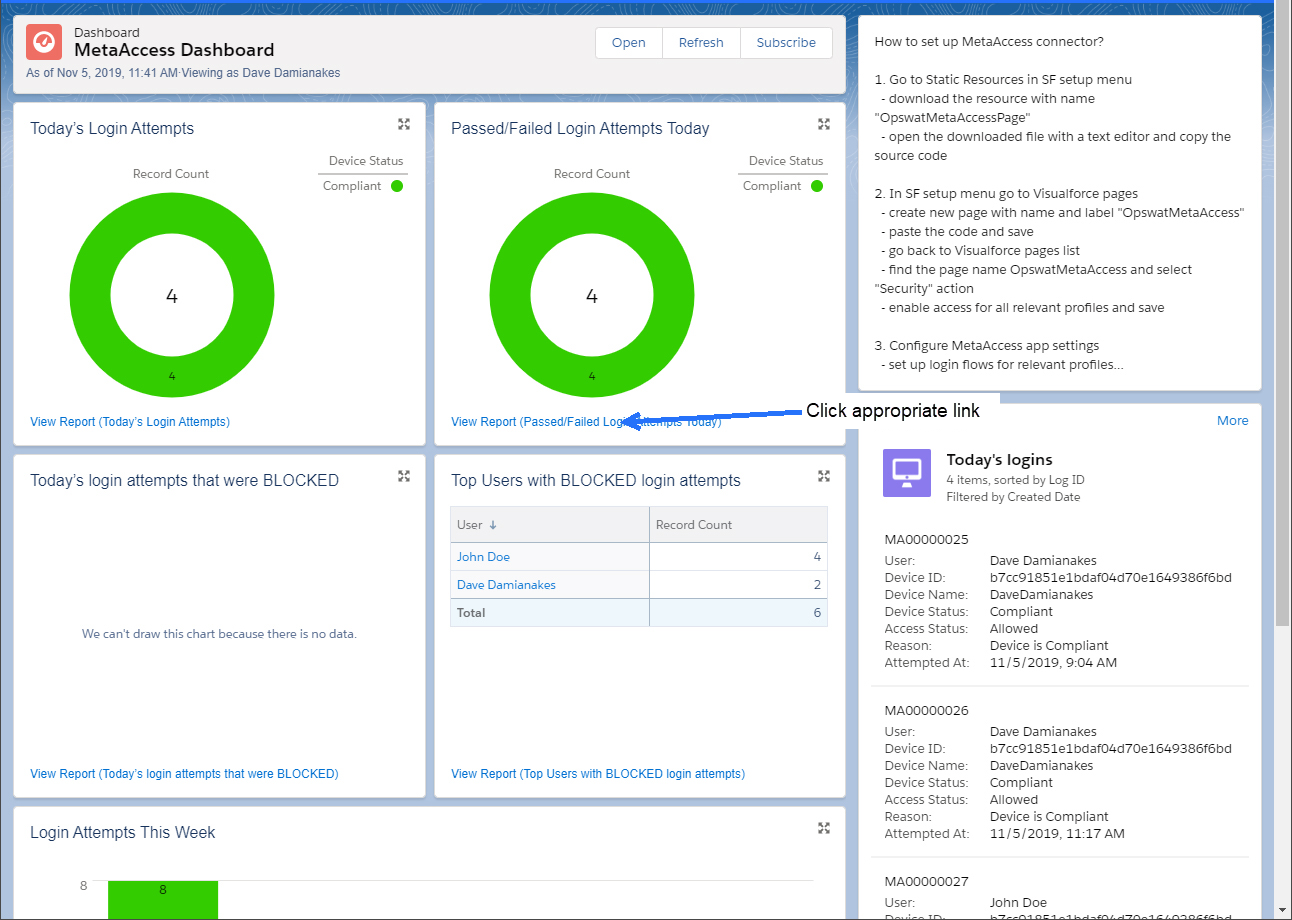Click the More link above Today's logins
This screenshot has height=920, width=1292.
tap(1232, 421)
